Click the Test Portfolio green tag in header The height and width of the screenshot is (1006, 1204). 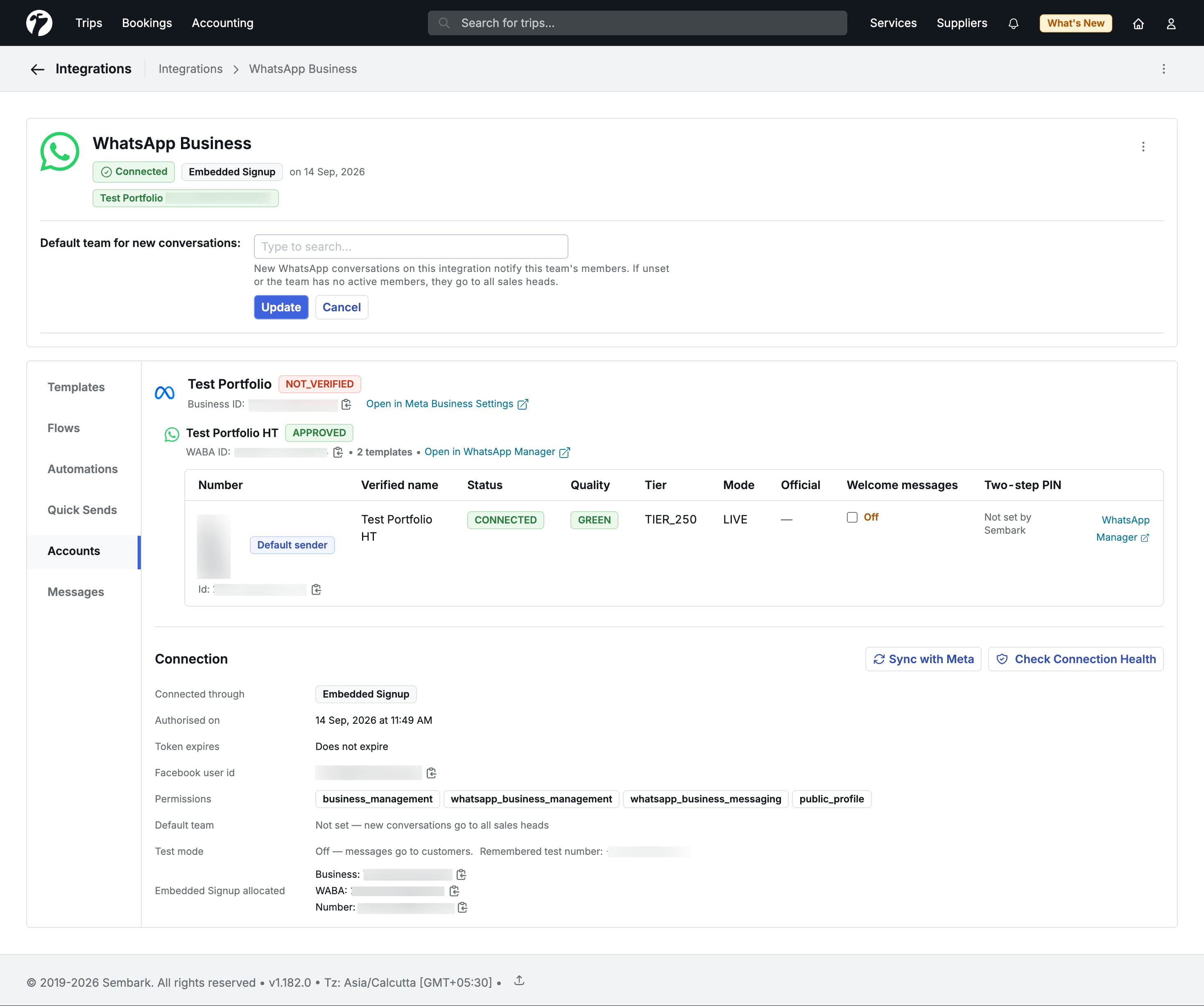tap(185, 198)
